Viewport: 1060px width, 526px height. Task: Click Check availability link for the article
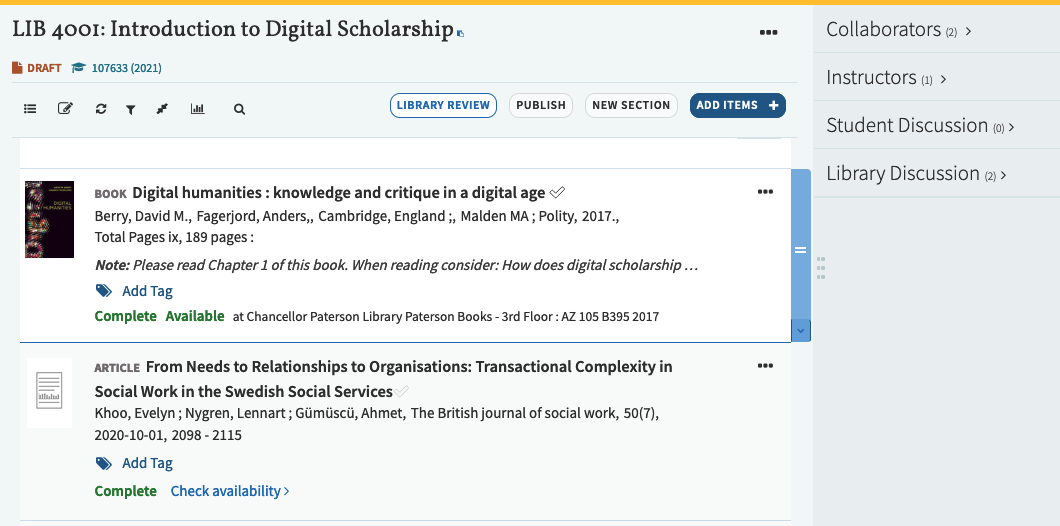point(230,491)
